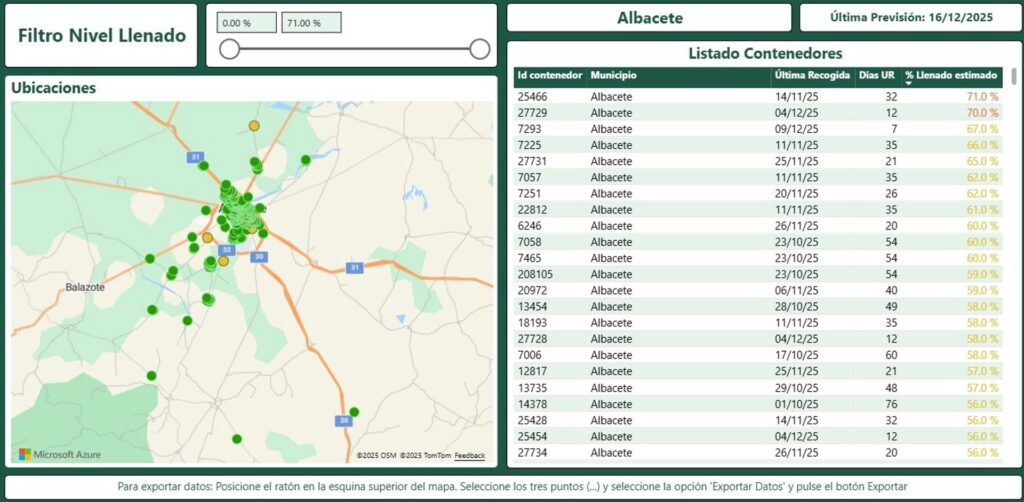
Task: Click the table's vertical scrollbar thumb
Action: point(1015,77)
